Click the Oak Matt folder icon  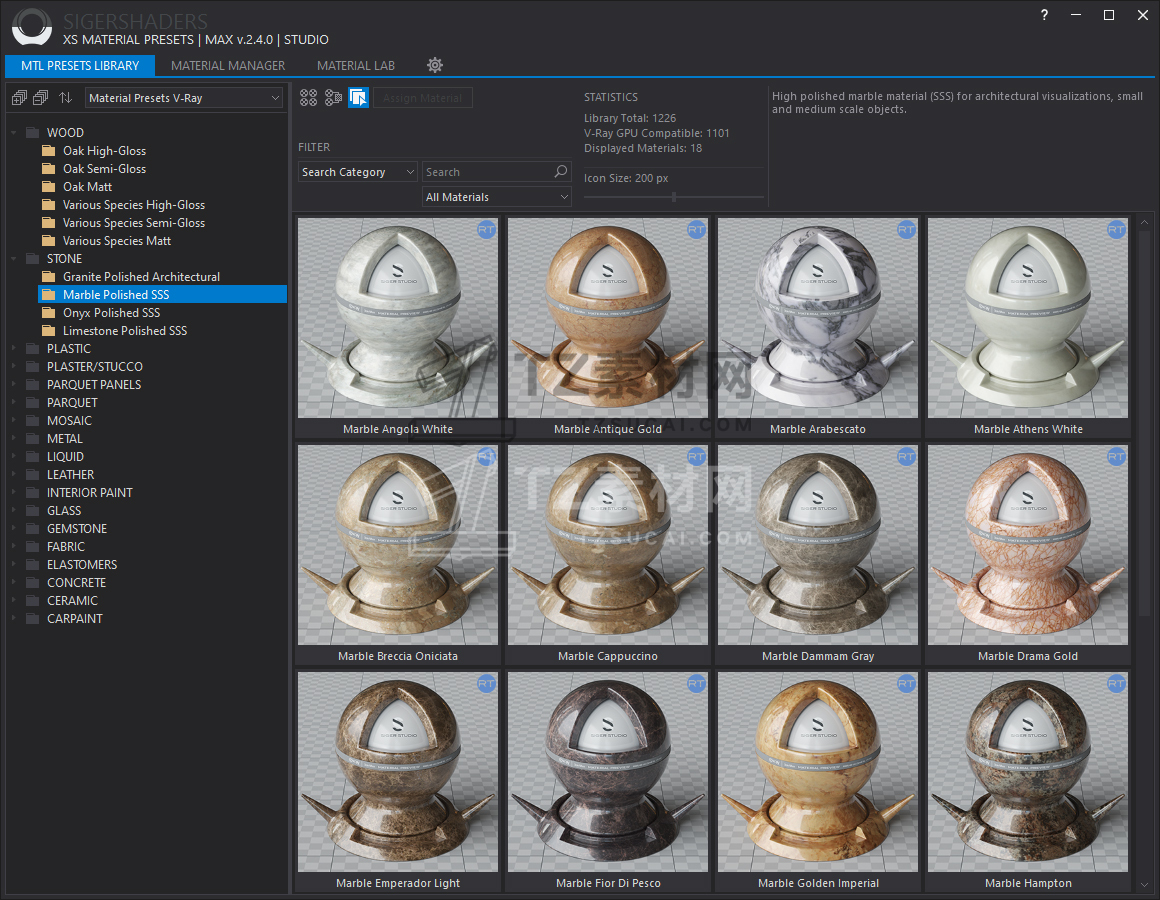(49, 186)
